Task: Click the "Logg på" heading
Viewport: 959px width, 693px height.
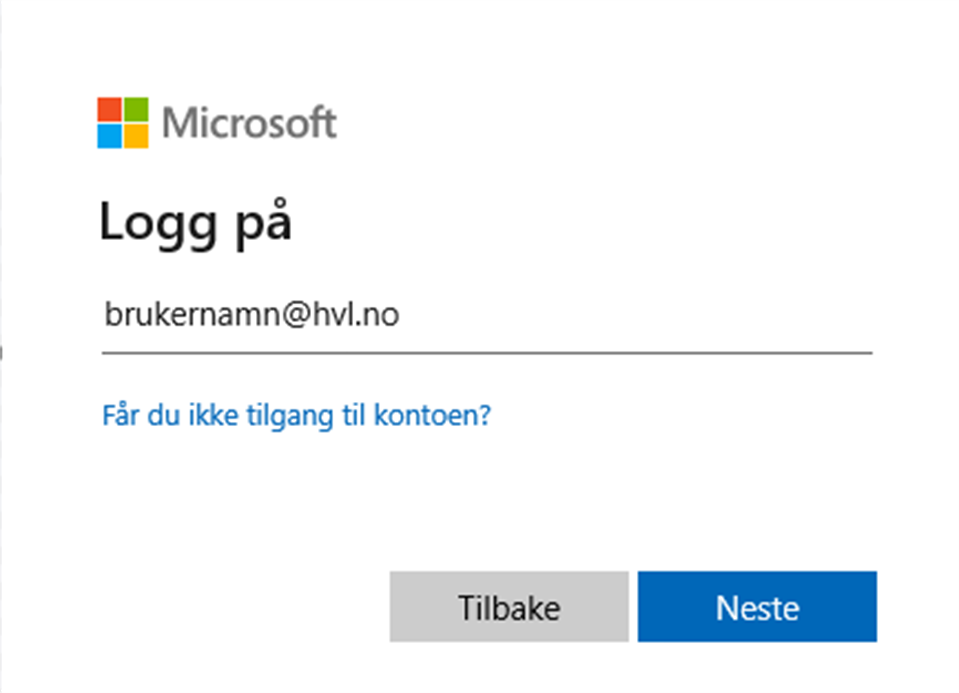Action: click(x=195, y=224)
